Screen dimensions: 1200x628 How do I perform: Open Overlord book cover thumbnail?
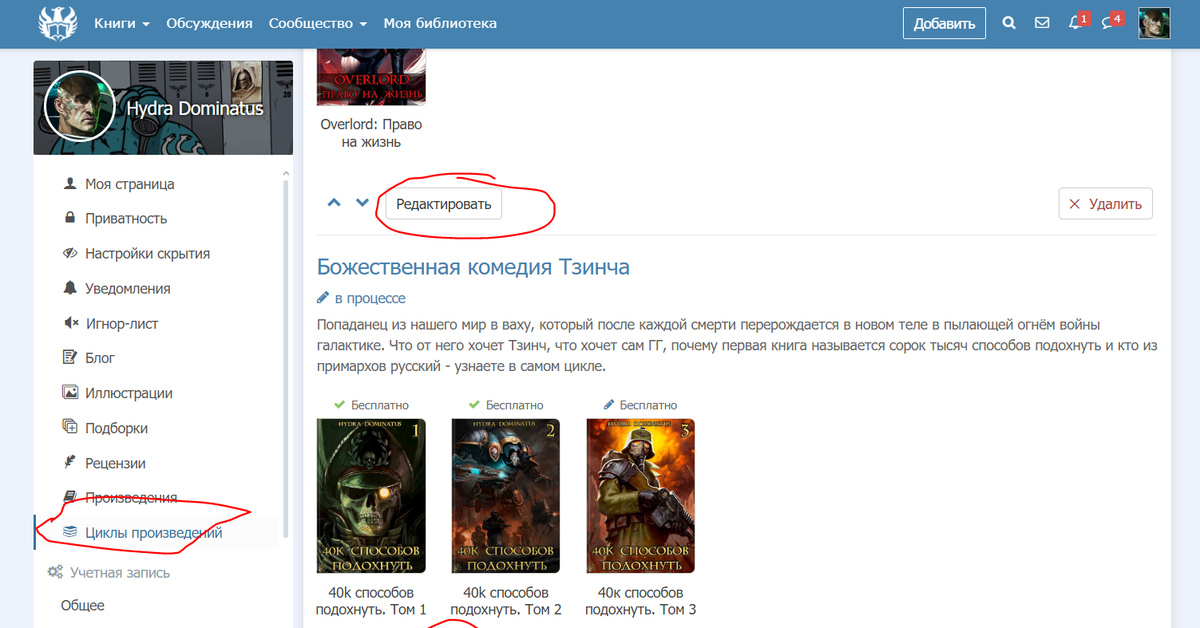point(371,76)
